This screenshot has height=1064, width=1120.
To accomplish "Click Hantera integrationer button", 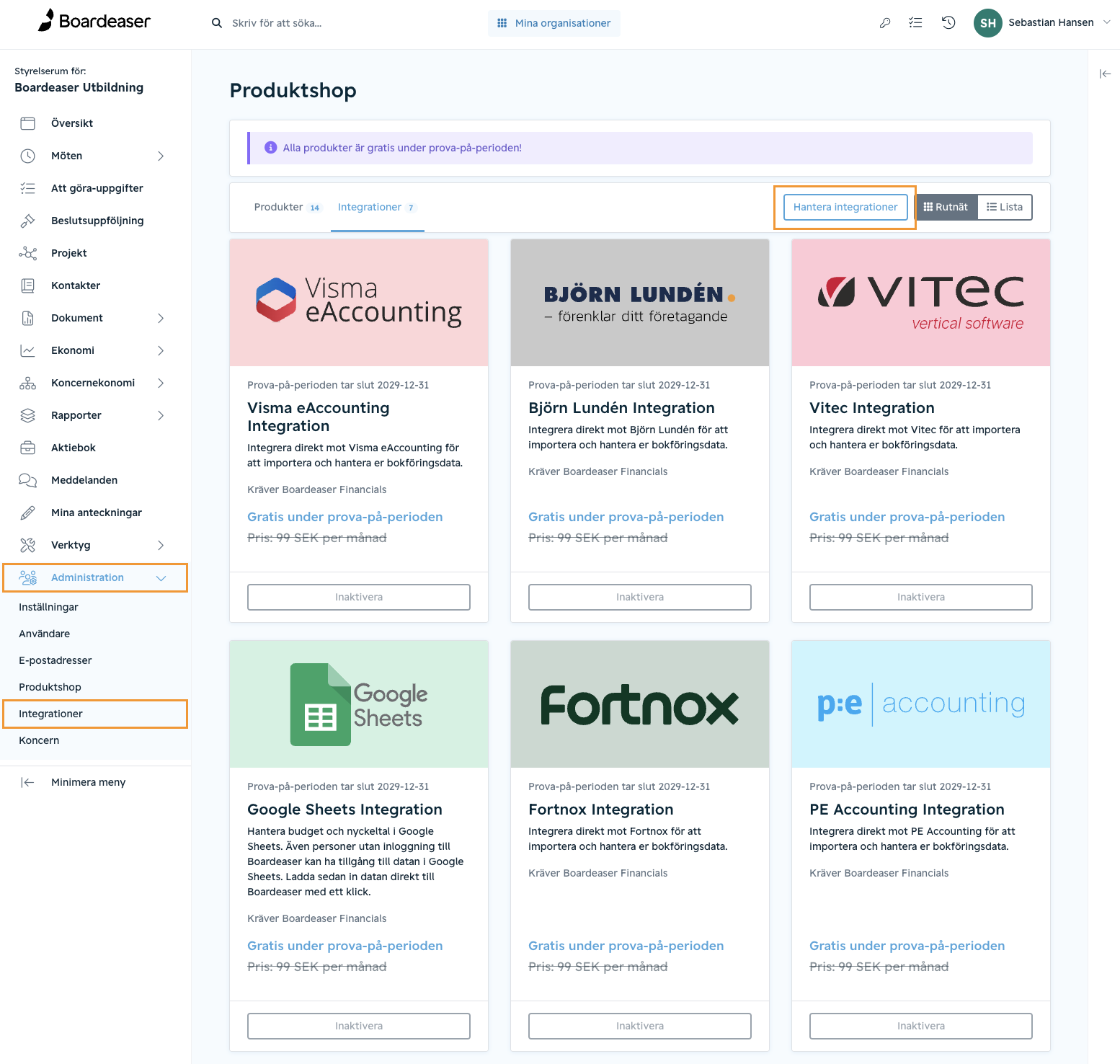I will [x=845, y=207].
